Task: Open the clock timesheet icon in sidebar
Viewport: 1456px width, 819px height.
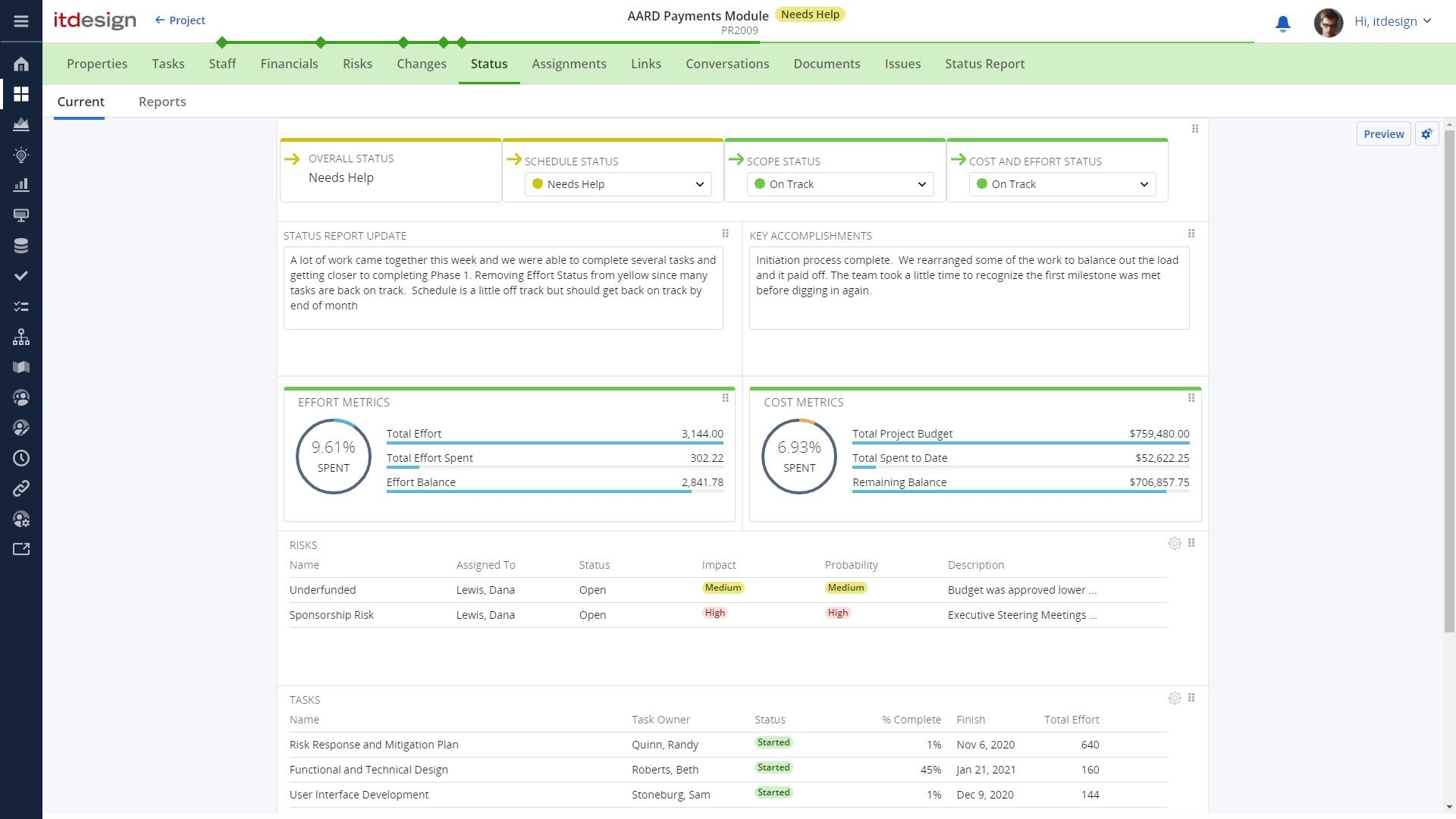Action: [21, 458]
